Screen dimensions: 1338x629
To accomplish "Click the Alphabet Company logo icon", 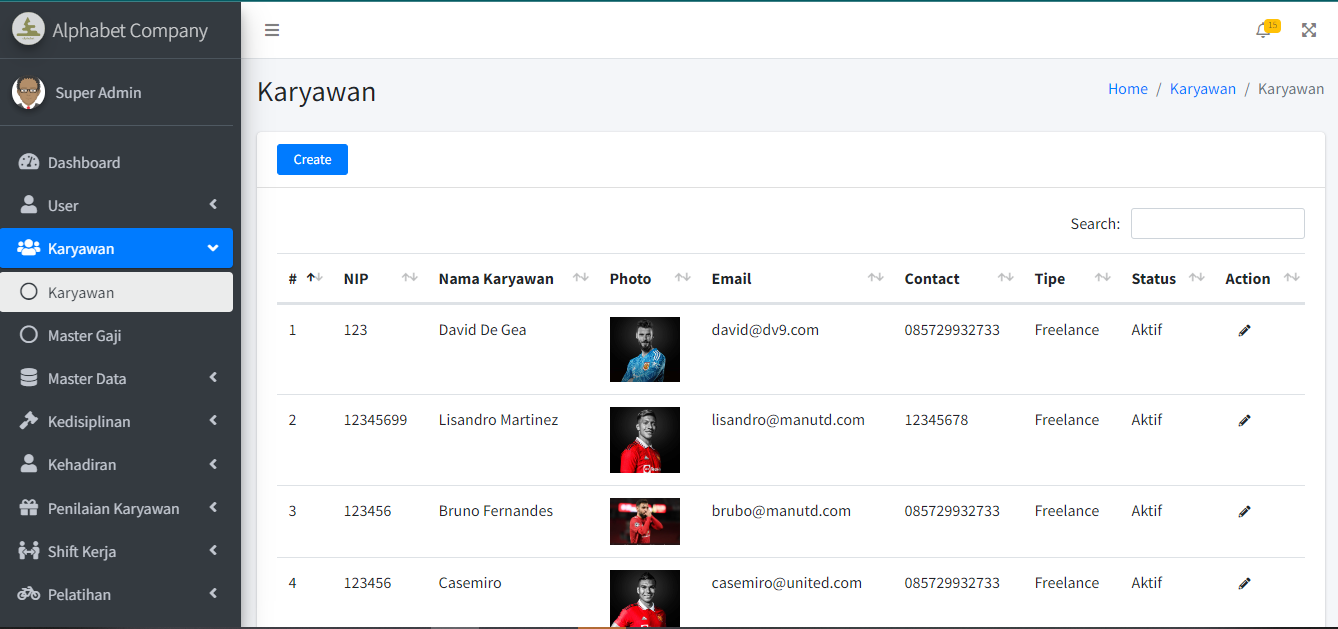I will (x=28, y=30).
